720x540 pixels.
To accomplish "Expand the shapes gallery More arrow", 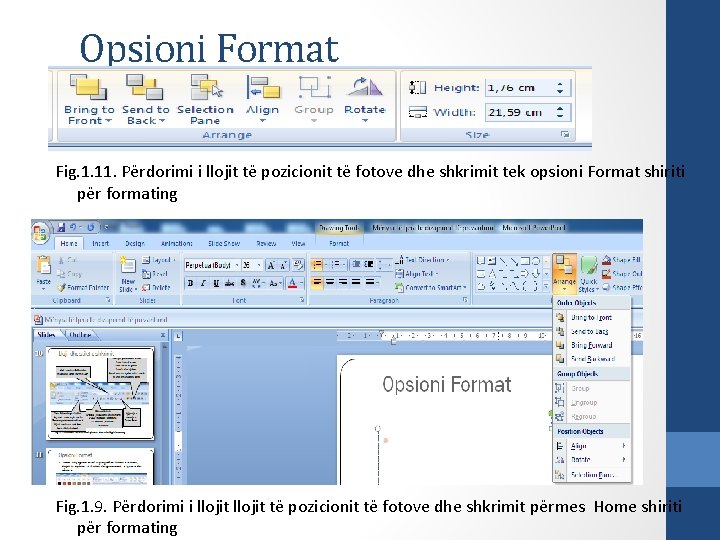I will pos(546,287).
